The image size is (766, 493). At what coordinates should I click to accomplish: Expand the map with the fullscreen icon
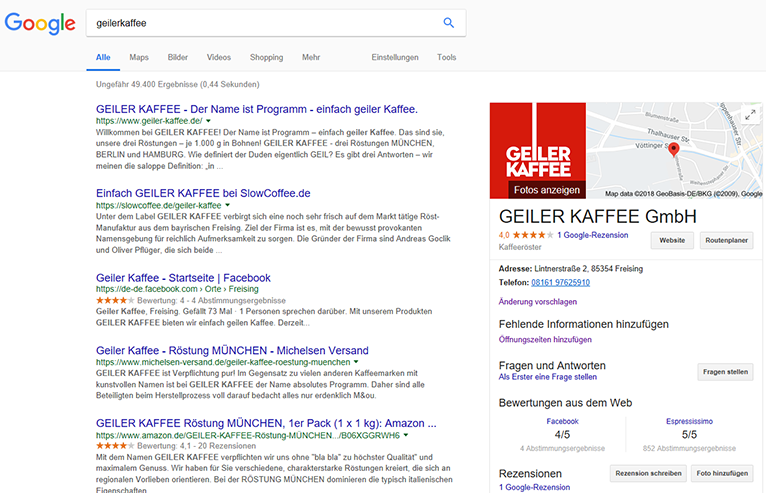coord(750,116)
